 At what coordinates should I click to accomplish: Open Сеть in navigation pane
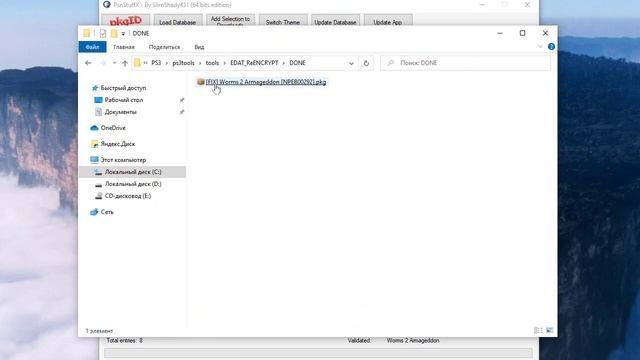tap(107, 212)
